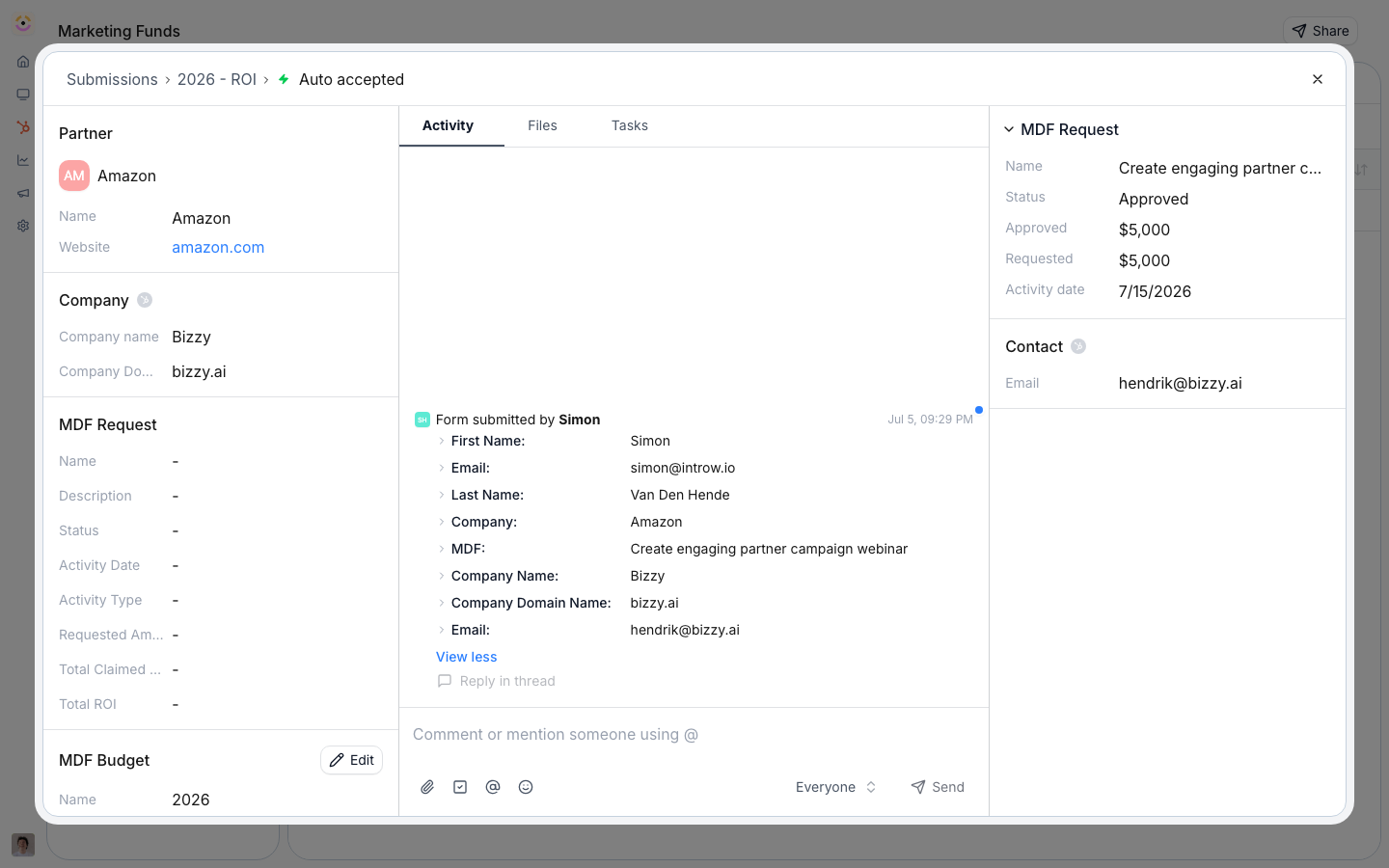Click the Marketing Funds page title
The image size is (1389, 868).
pos(119,31)
